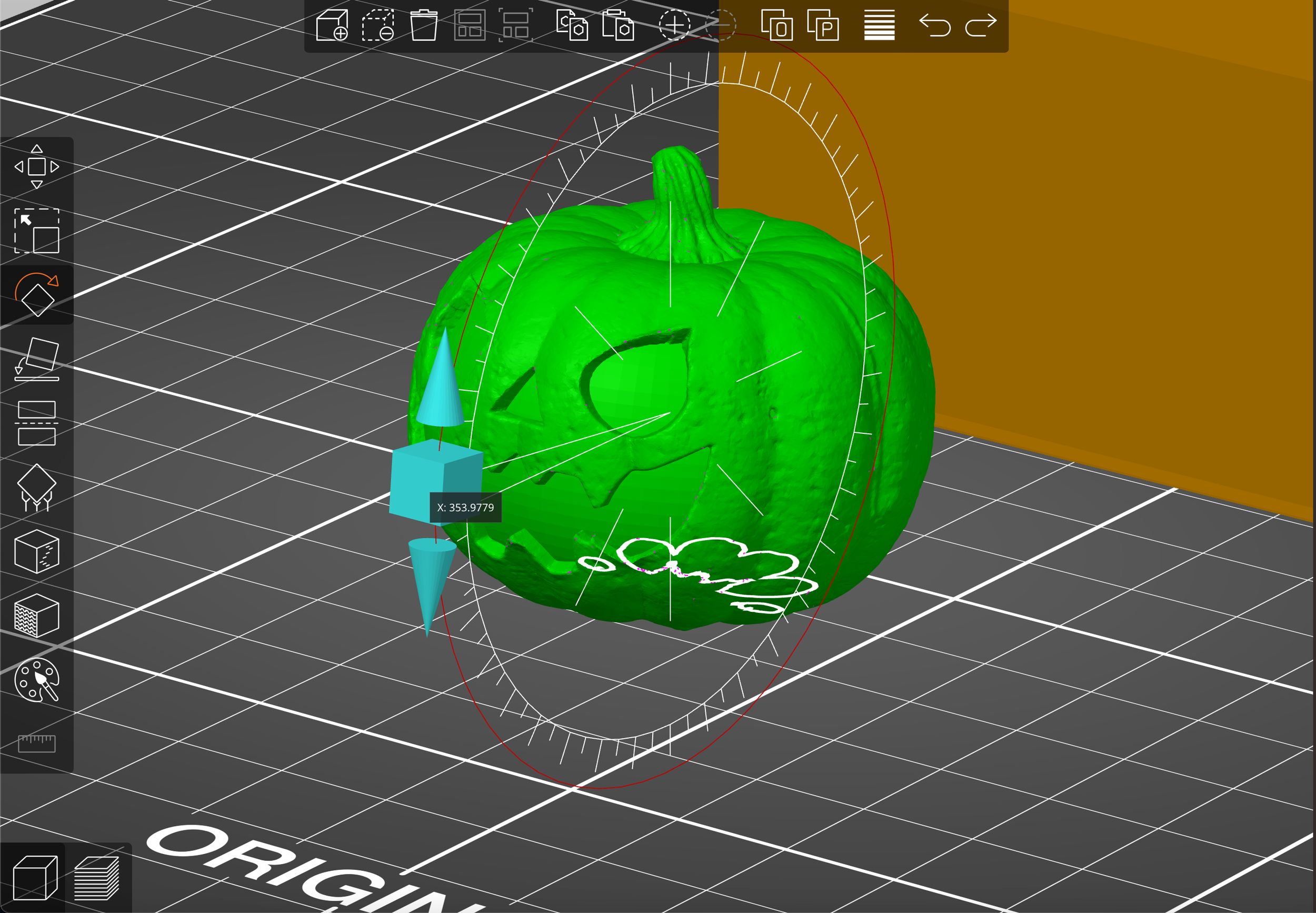Open the variable layer height tool

[879, 25]
